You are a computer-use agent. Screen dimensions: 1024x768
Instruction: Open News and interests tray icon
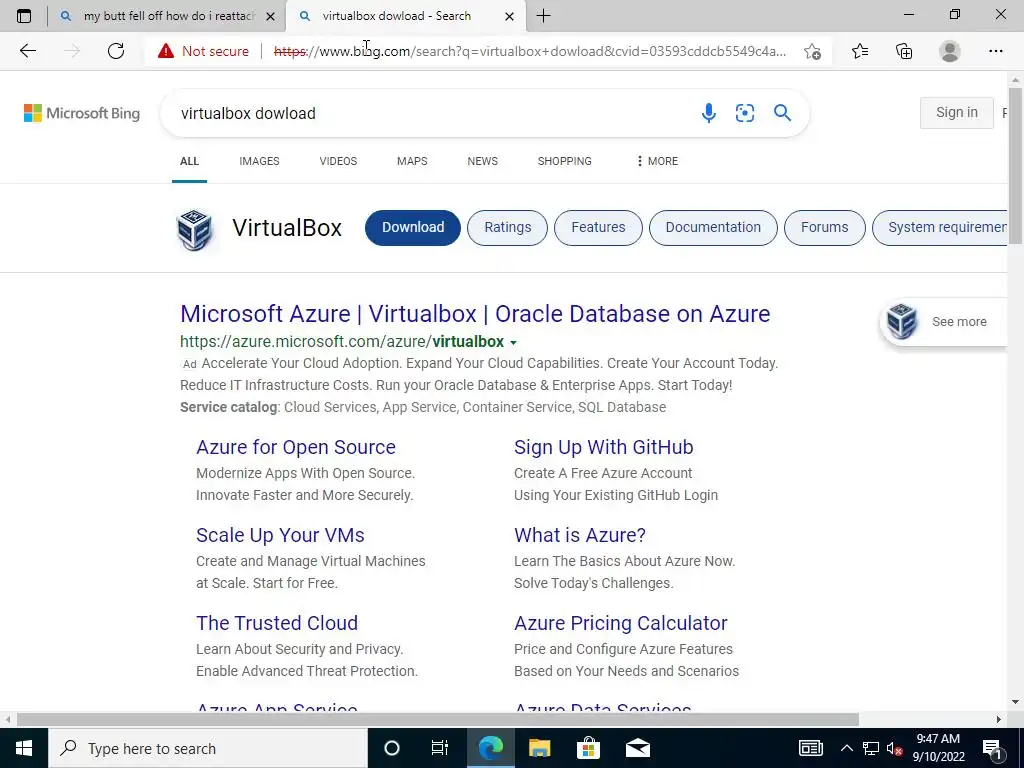(x=810, y=748)
